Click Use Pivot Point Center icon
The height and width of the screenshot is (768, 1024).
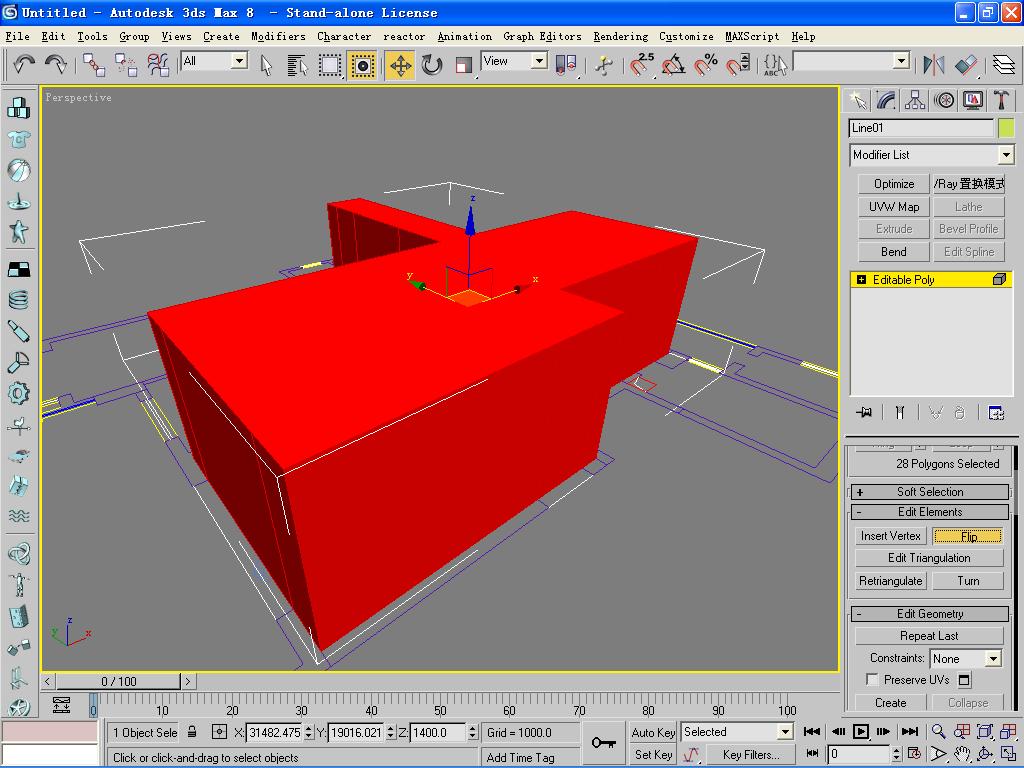tap(566, 65)
